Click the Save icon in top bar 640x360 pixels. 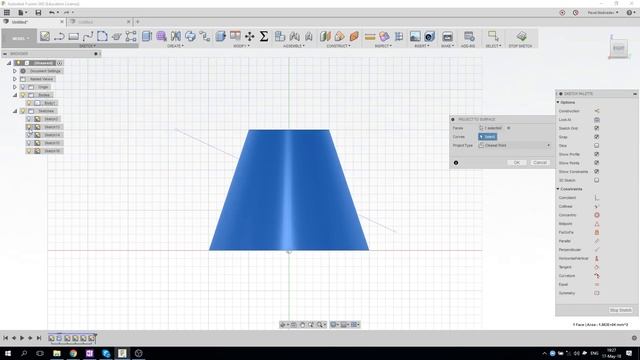pos(38,13)
